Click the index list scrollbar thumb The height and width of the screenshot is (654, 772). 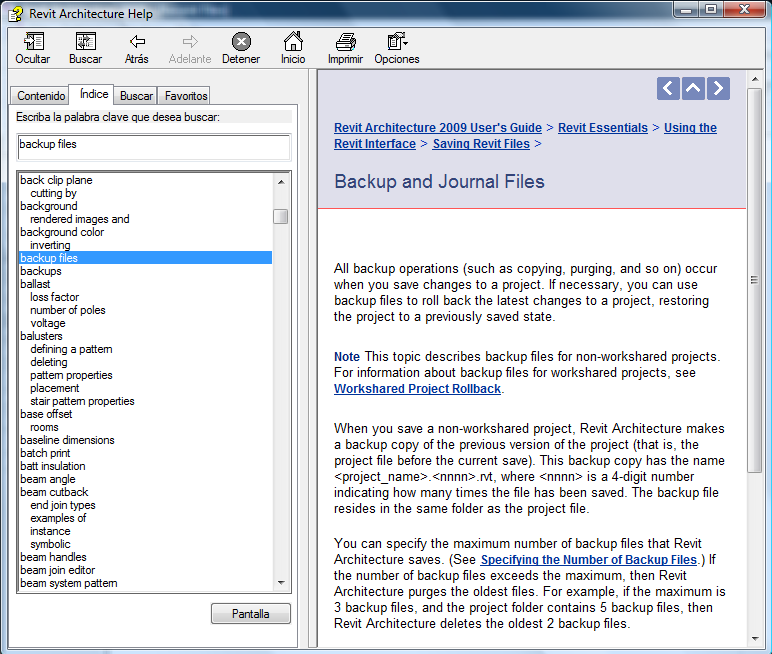[x=281, y=216]
